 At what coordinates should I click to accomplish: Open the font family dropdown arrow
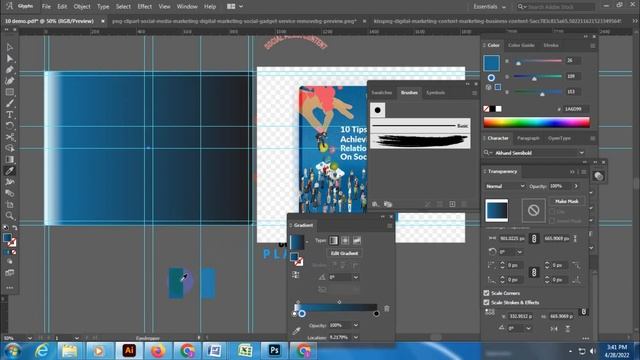click(581, 153)
